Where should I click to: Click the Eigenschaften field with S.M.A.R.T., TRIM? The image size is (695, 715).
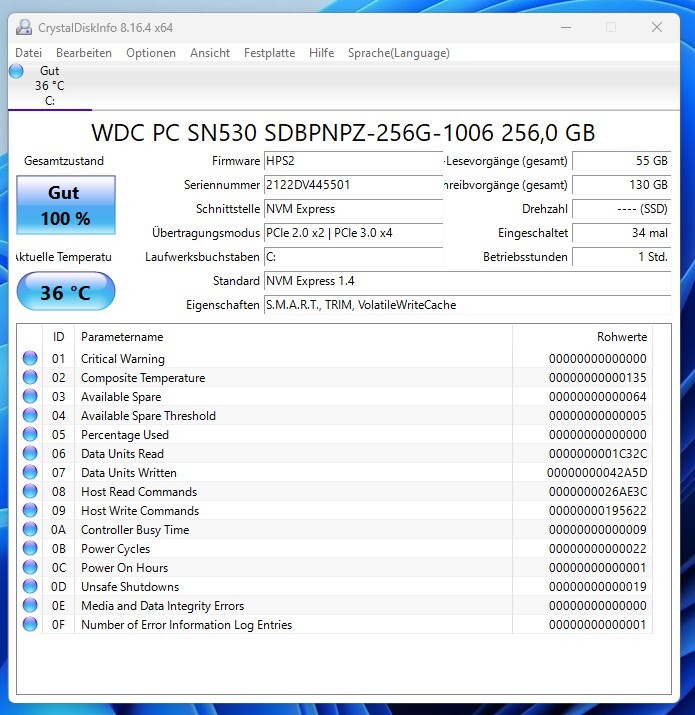pyautogui.click(x=467, y=305)
